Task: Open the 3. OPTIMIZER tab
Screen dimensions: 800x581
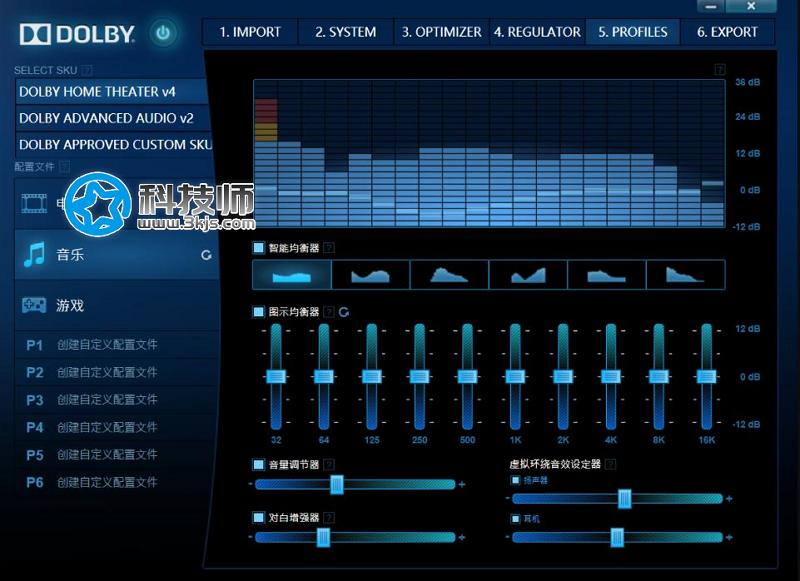Action: [x=441, y=32]
